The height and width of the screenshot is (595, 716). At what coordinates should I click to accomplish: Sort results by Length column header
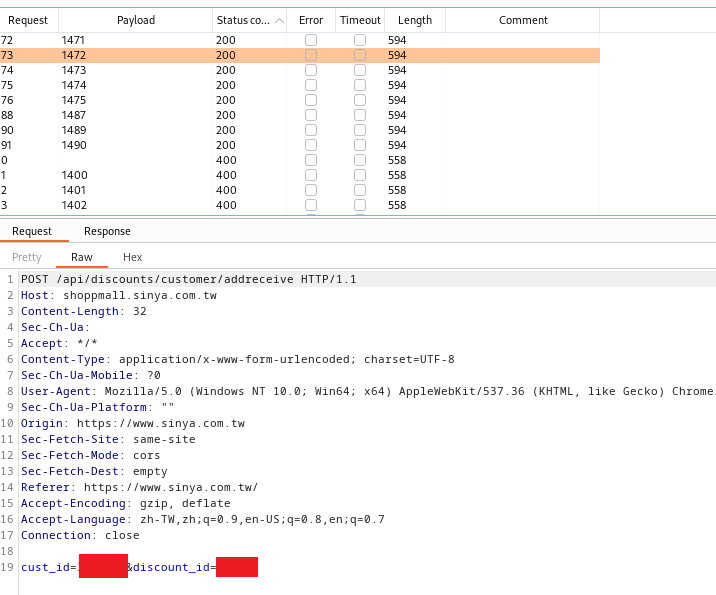point(415,20)
